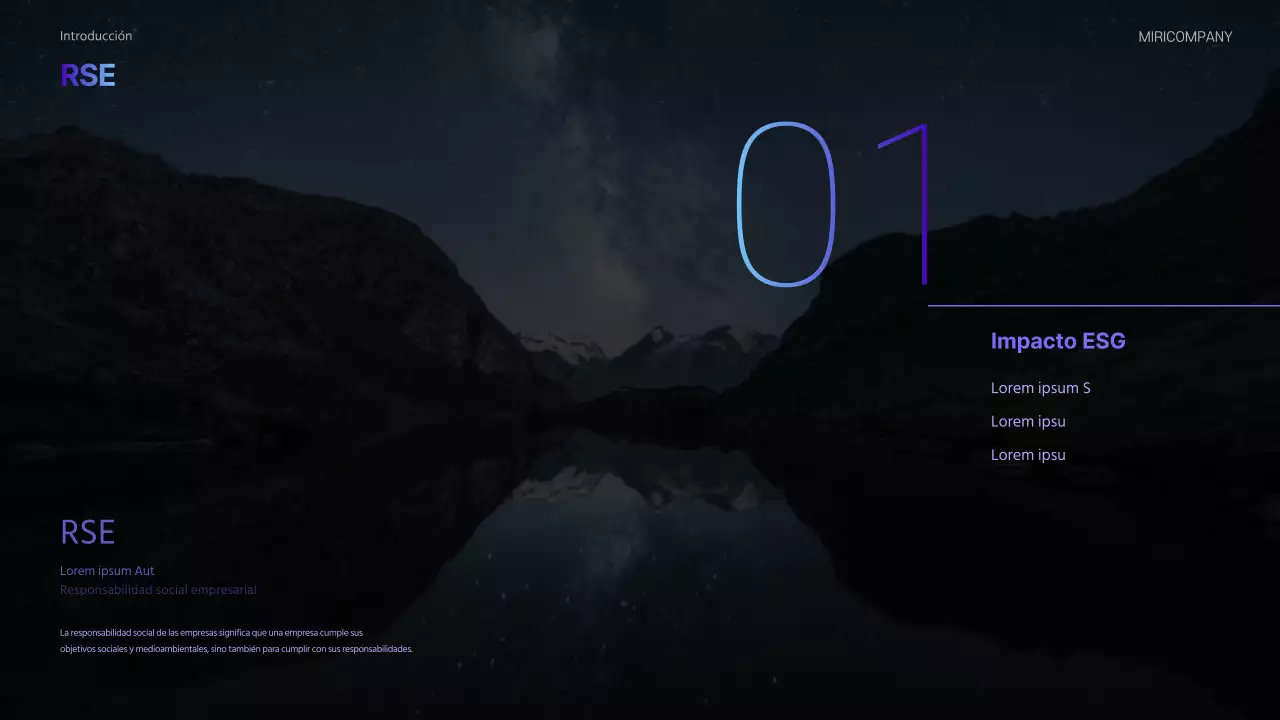The image size is (1280, 720).
Task: Select the paragraph line starting "La responsabilidad social"
Action: tap(211, 633)
